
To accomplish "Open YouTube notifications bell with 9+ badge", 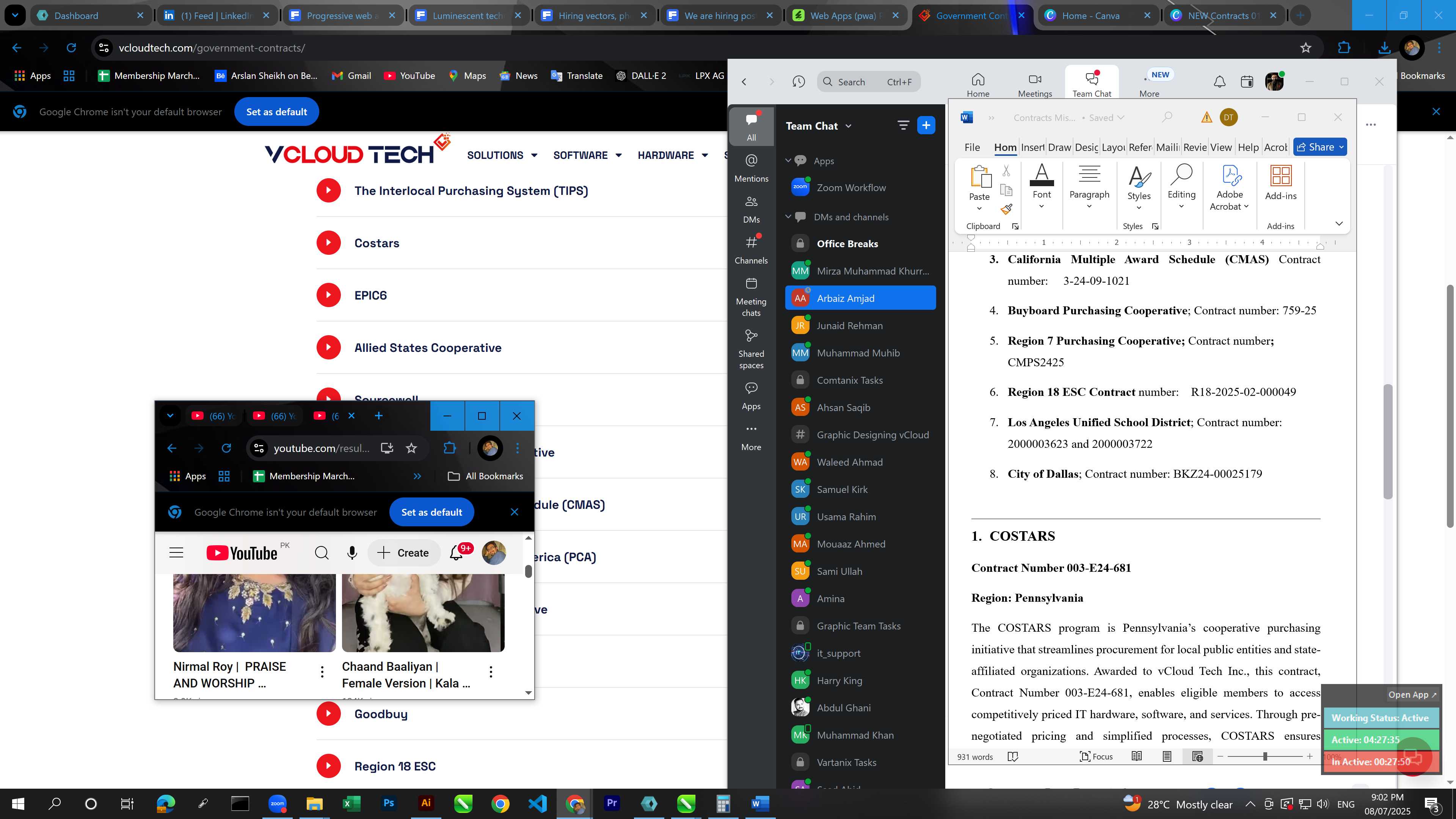I will pos(457,553).
